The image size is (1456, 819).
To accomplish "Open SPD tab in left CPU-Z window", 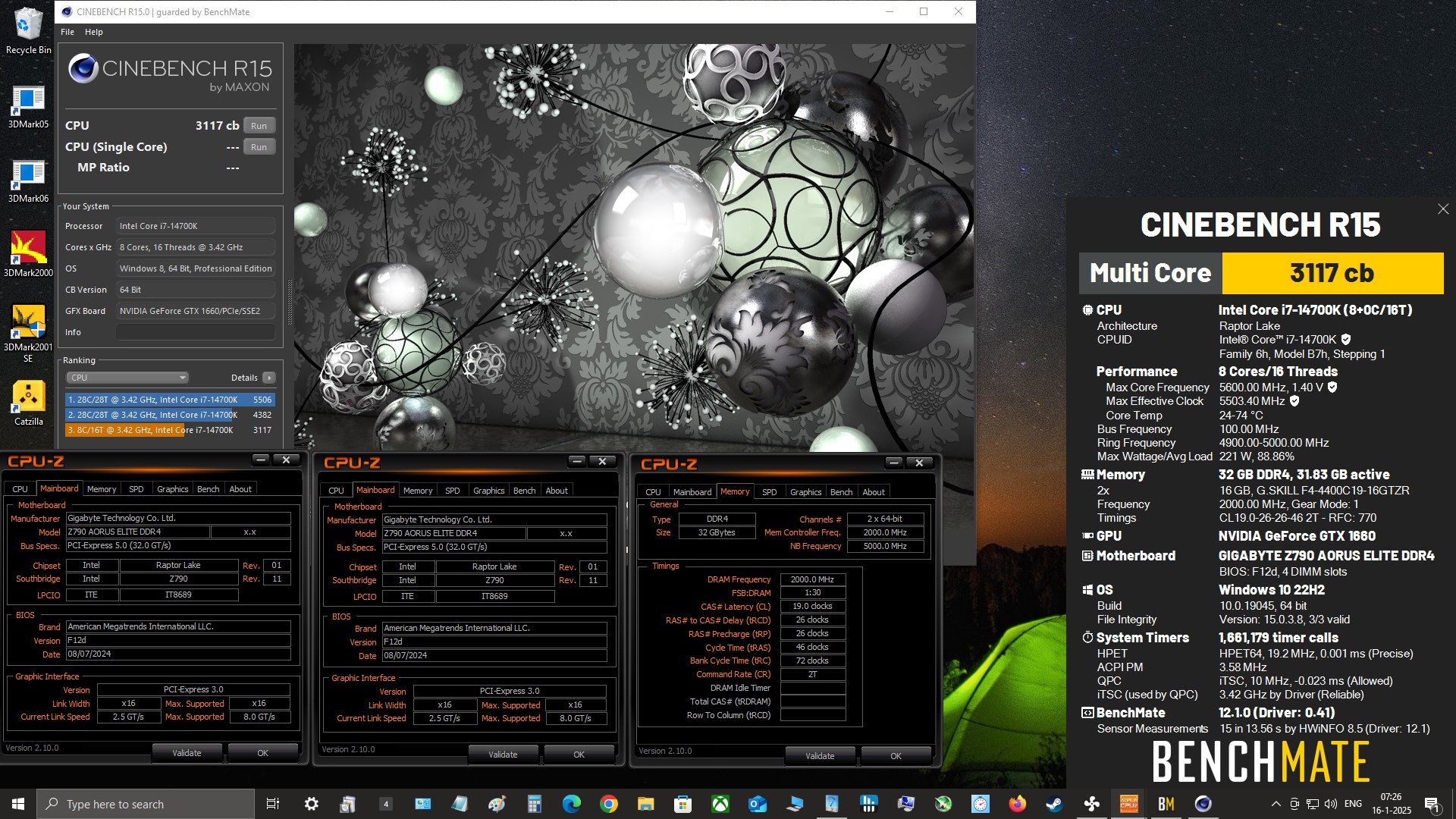I will (136, 489).
